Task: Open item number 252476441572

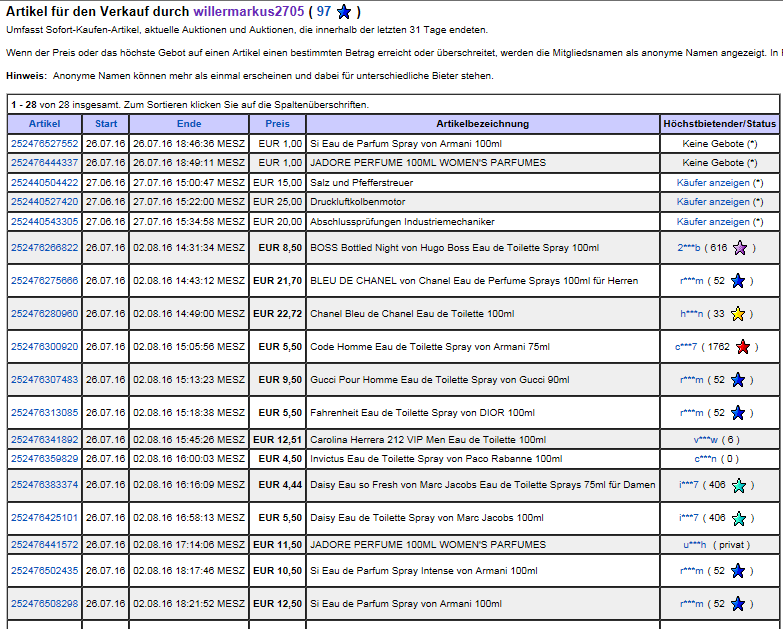Action: click(44, 545)
